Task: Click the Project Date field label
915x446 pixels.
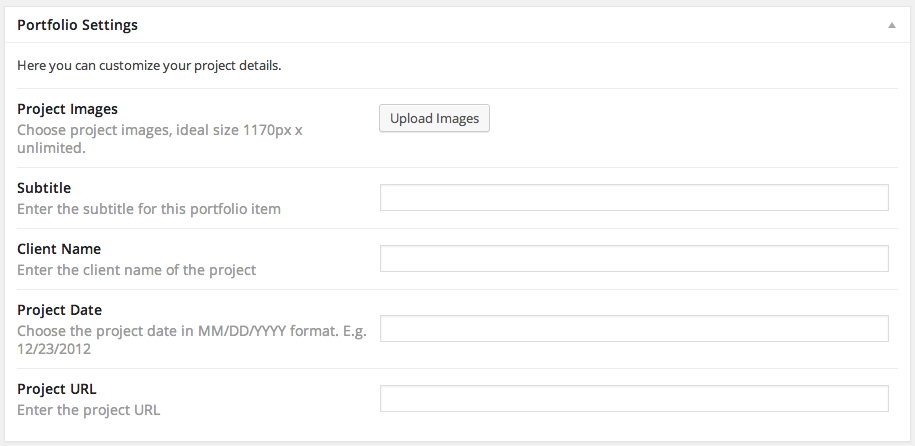Action: [59, 310]
